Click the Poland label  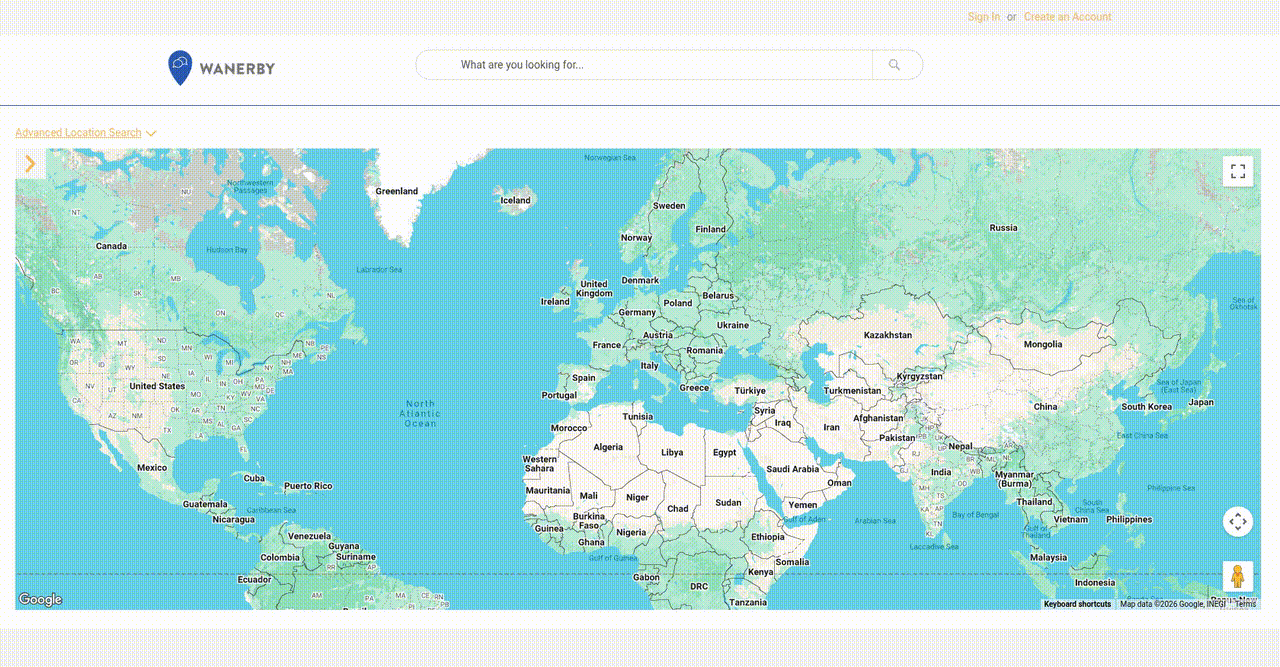(678, 303)
